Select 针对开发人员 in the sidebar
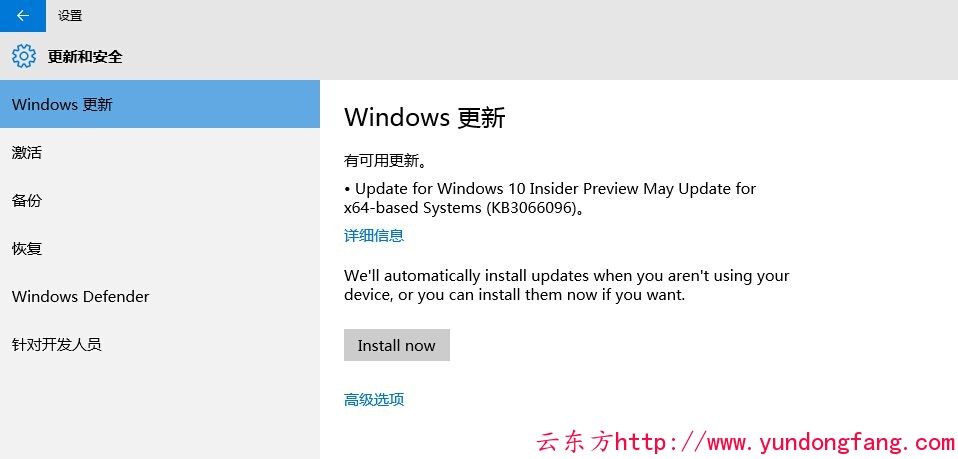This screenshot has height=459, width=958. pos(159,345)
